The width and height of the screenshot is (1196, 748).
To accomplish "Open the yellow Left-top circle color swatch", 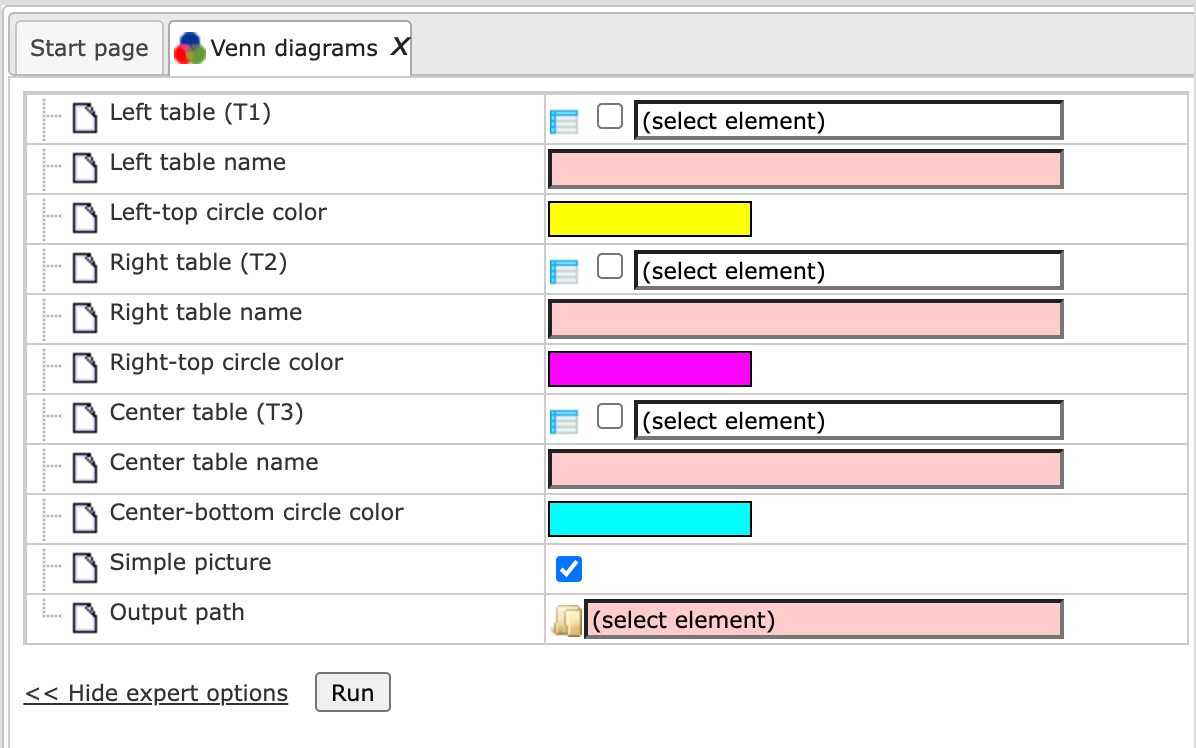I will coord(650,220).
